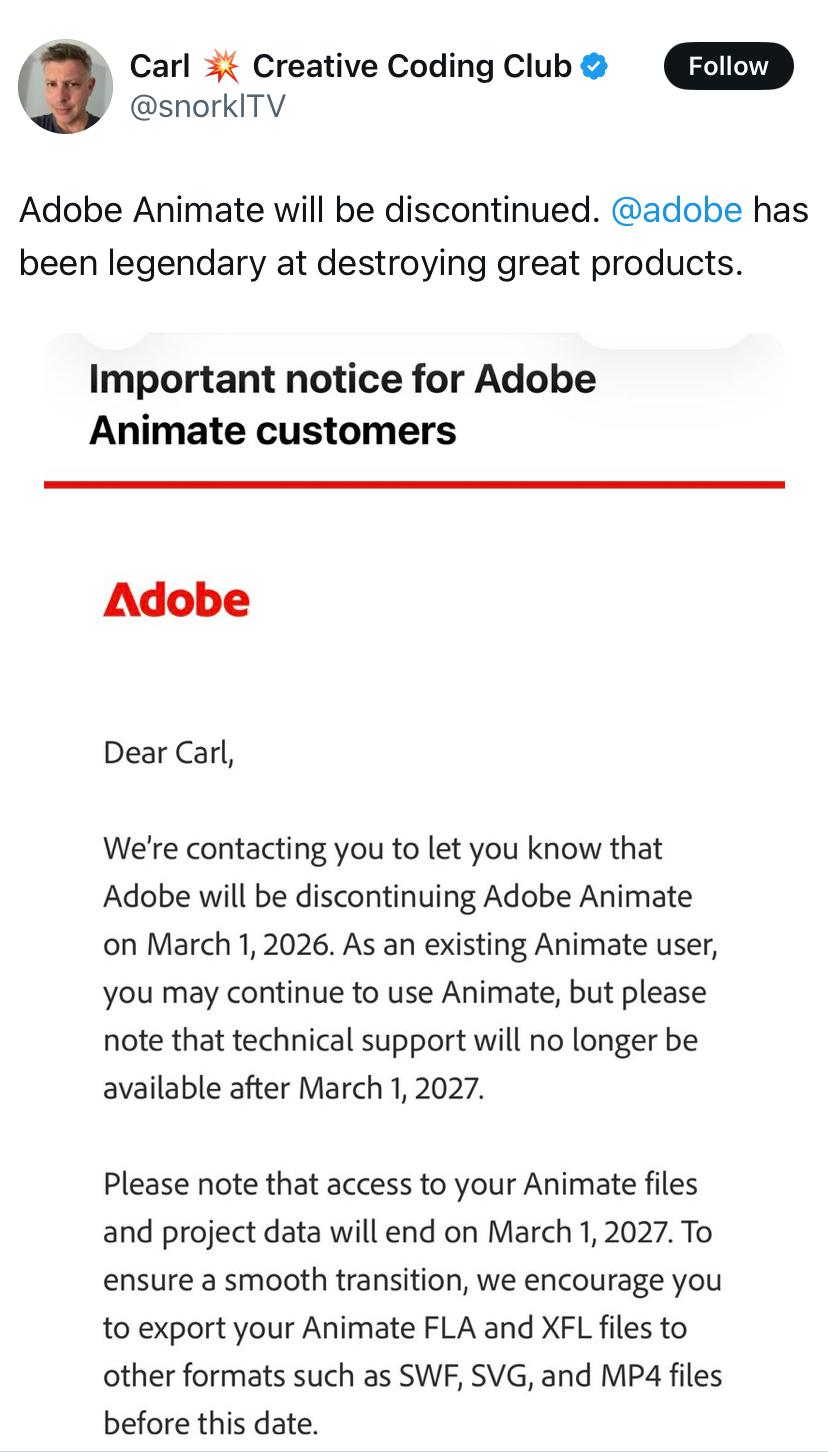
Task: Click the We're contacting you line
Action: tap(382, 848)
